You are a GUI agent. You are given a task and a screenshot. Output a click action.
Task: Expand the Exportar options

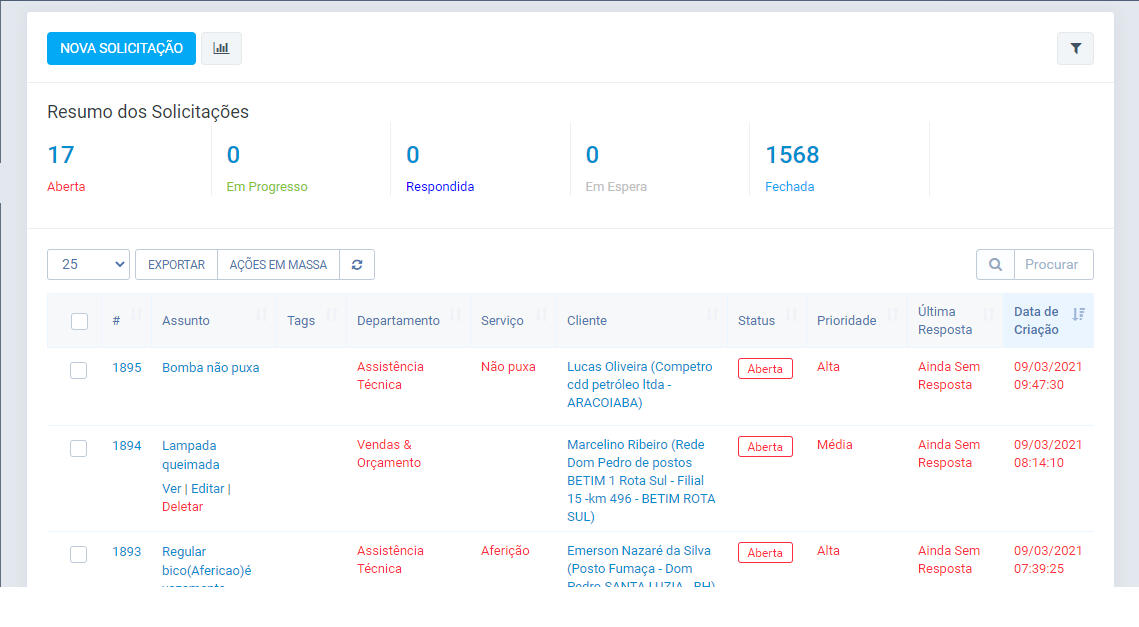click(x=176, y=264)
